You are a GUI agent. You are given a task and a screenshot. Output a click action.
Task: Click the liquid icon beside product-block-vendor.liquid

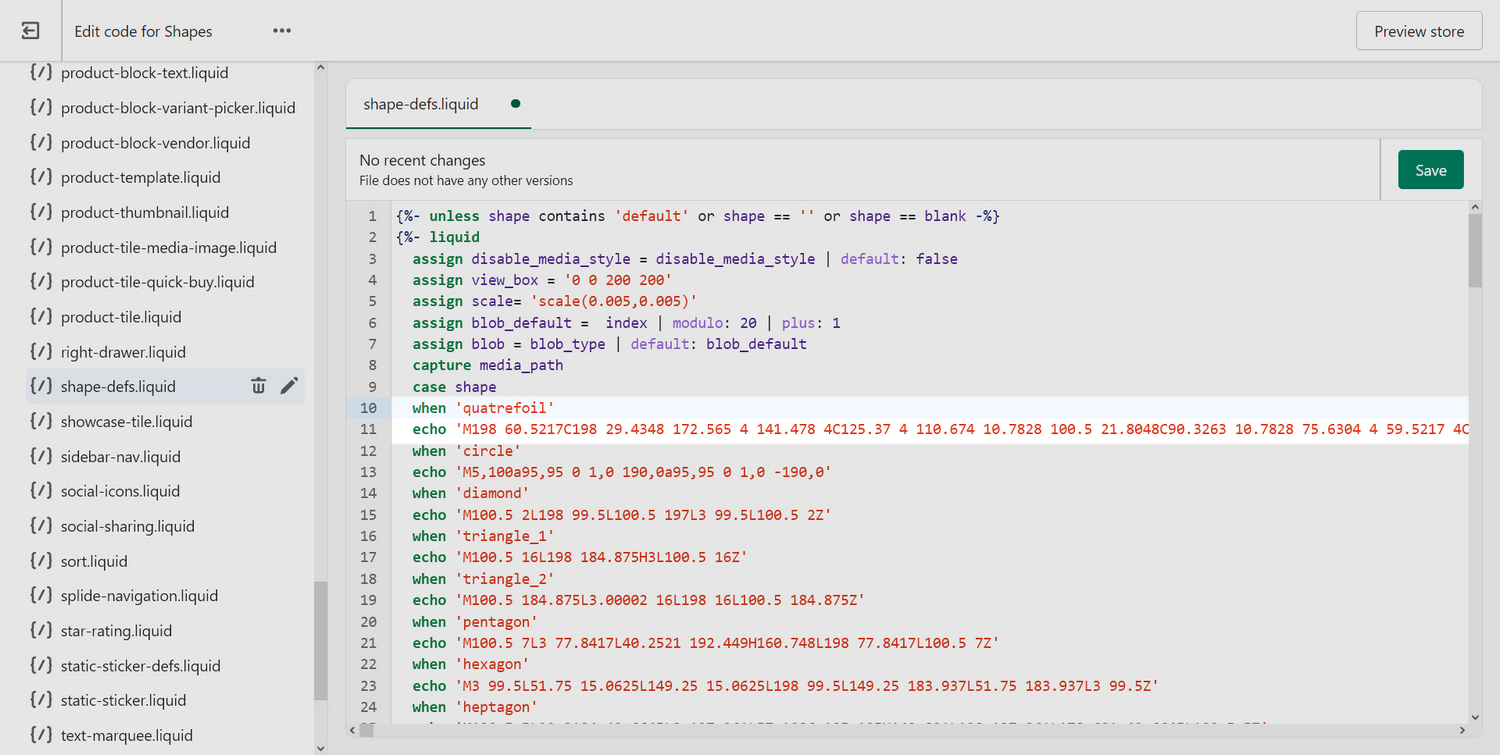tap(41, 143)
